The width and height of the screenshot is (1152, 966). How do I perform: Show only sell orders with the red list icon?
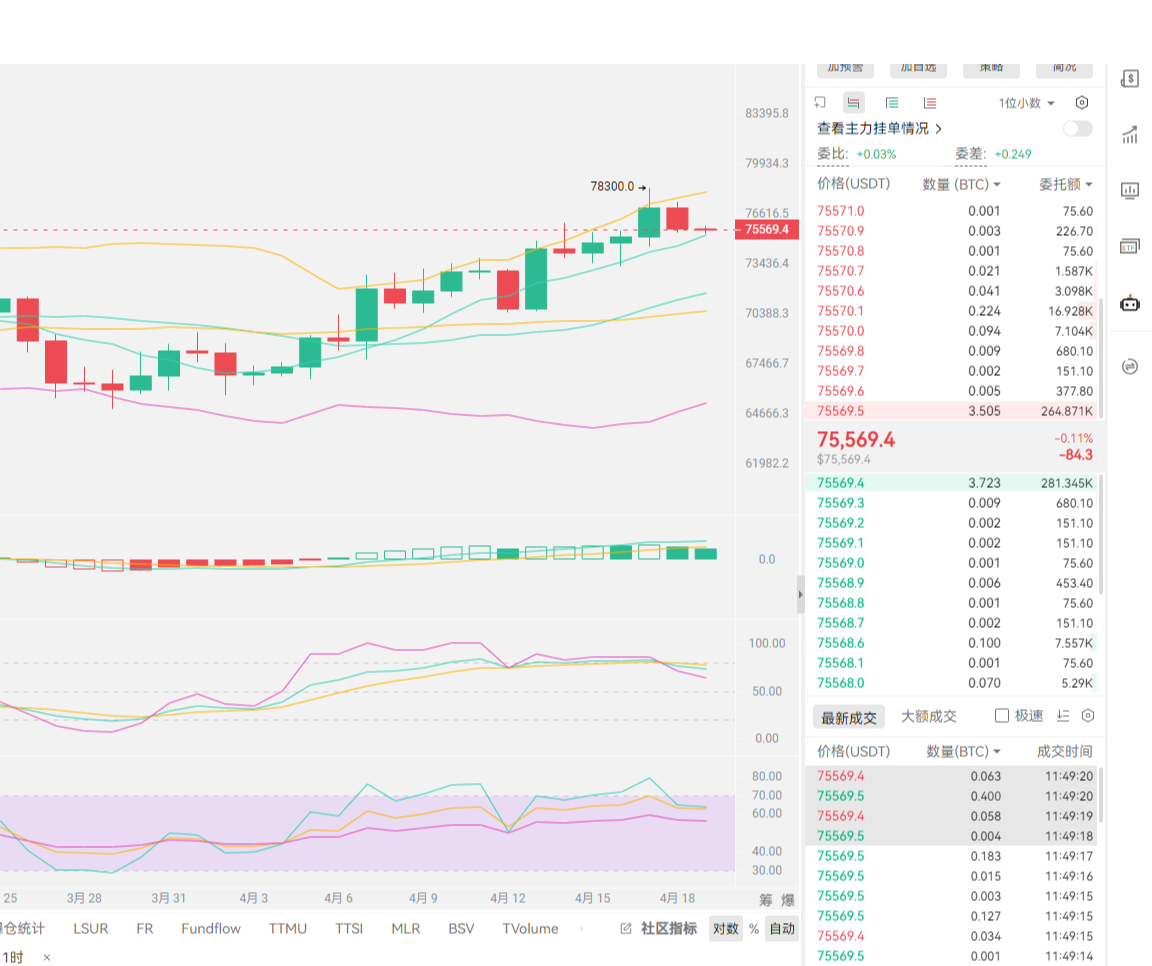[x=930, y=103]
